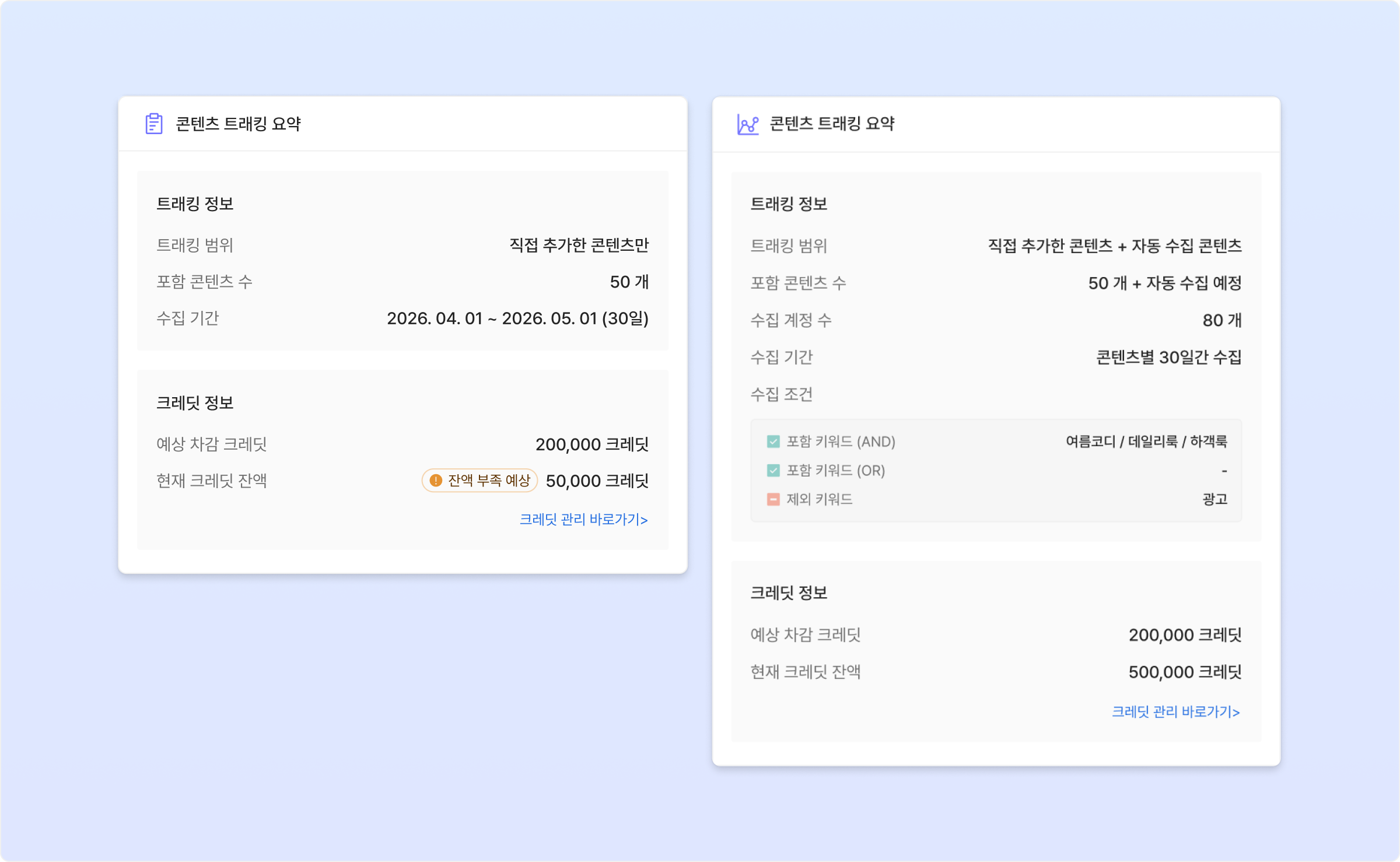Click the excluded keyword value 광고

pos(1215,499)
